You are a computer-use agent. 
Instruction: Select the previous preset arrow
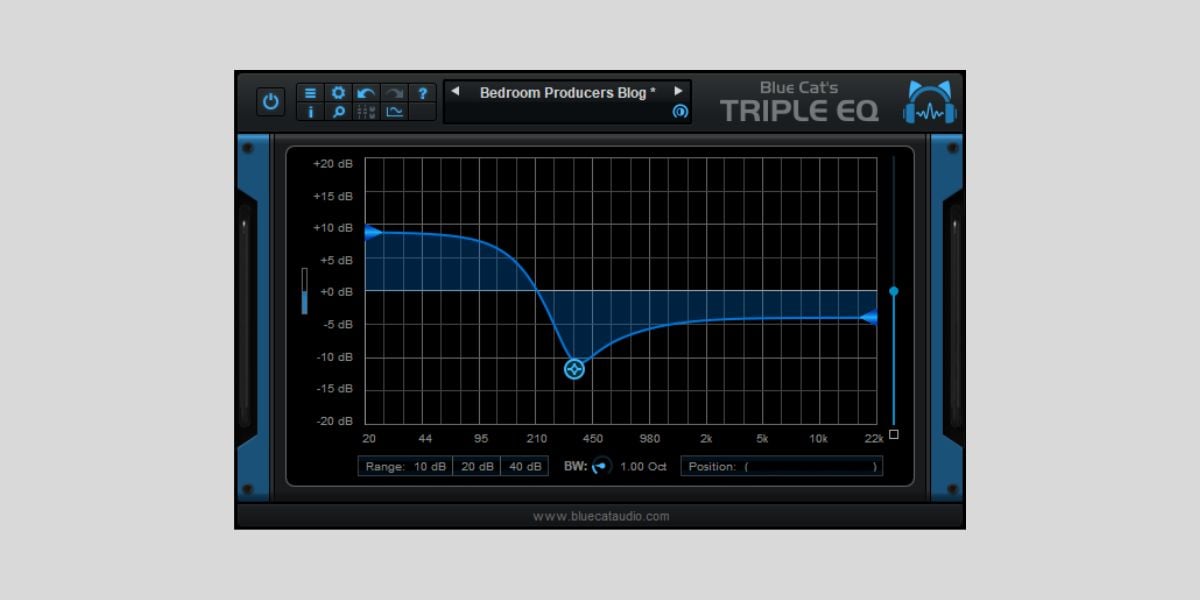456,91
